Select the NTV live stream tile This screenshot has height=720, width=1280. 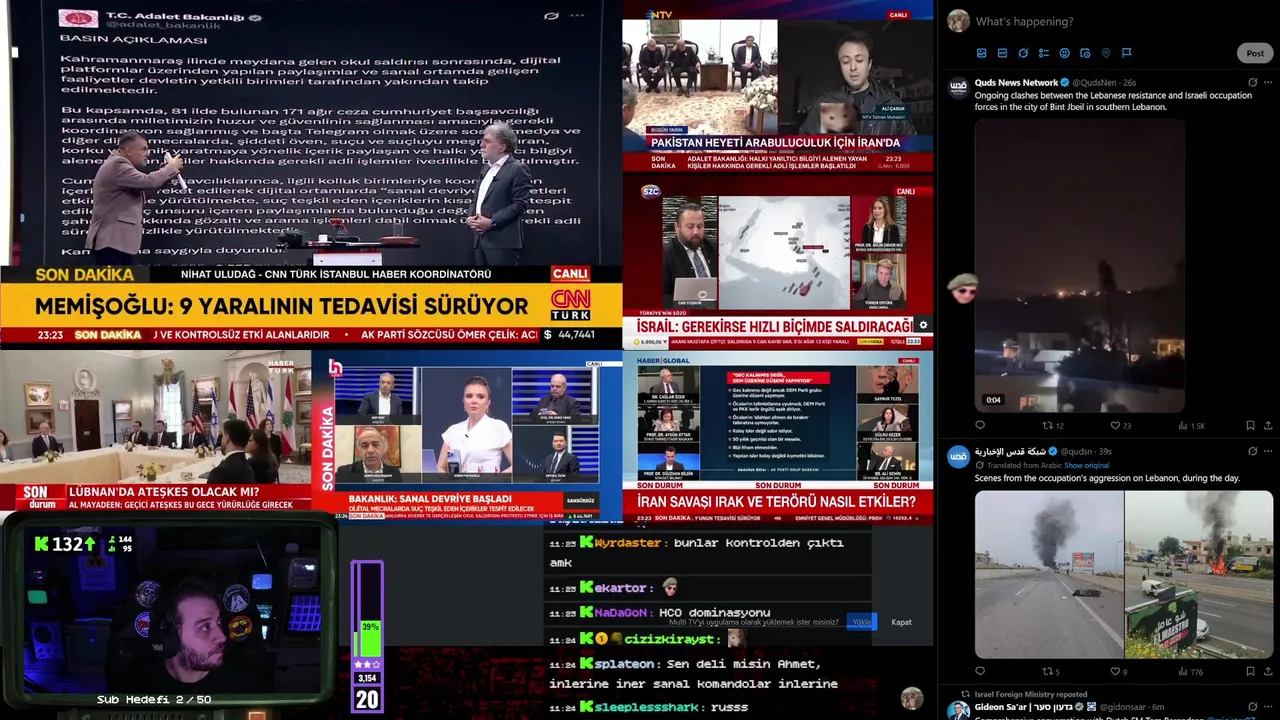coord(778,87)
